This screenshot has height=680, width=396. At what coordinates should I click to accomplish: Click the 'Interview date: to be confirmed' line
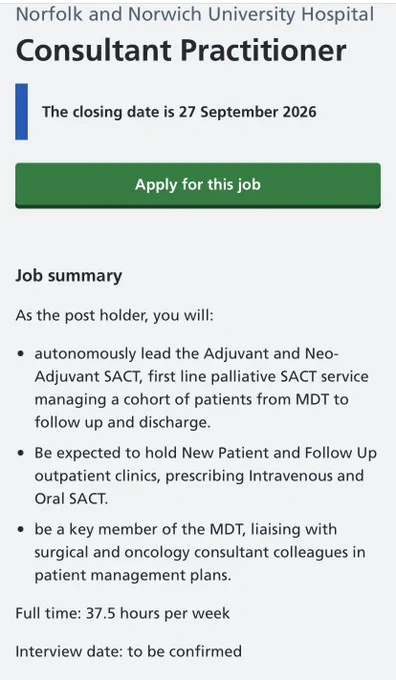coord(129,651)
